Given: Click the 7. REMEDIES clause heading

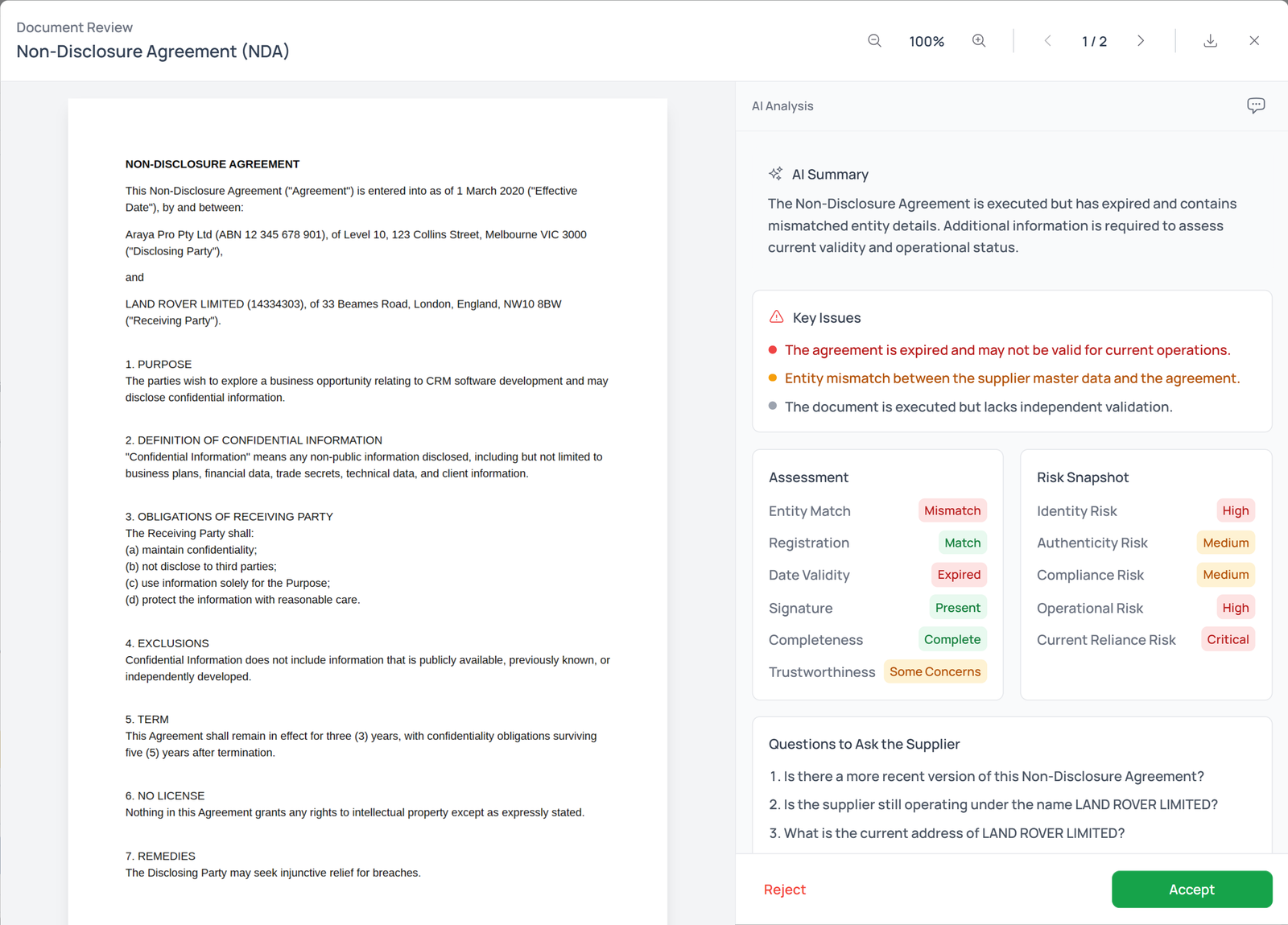Looking at the screenshot, I should click(x=160, y=856).
